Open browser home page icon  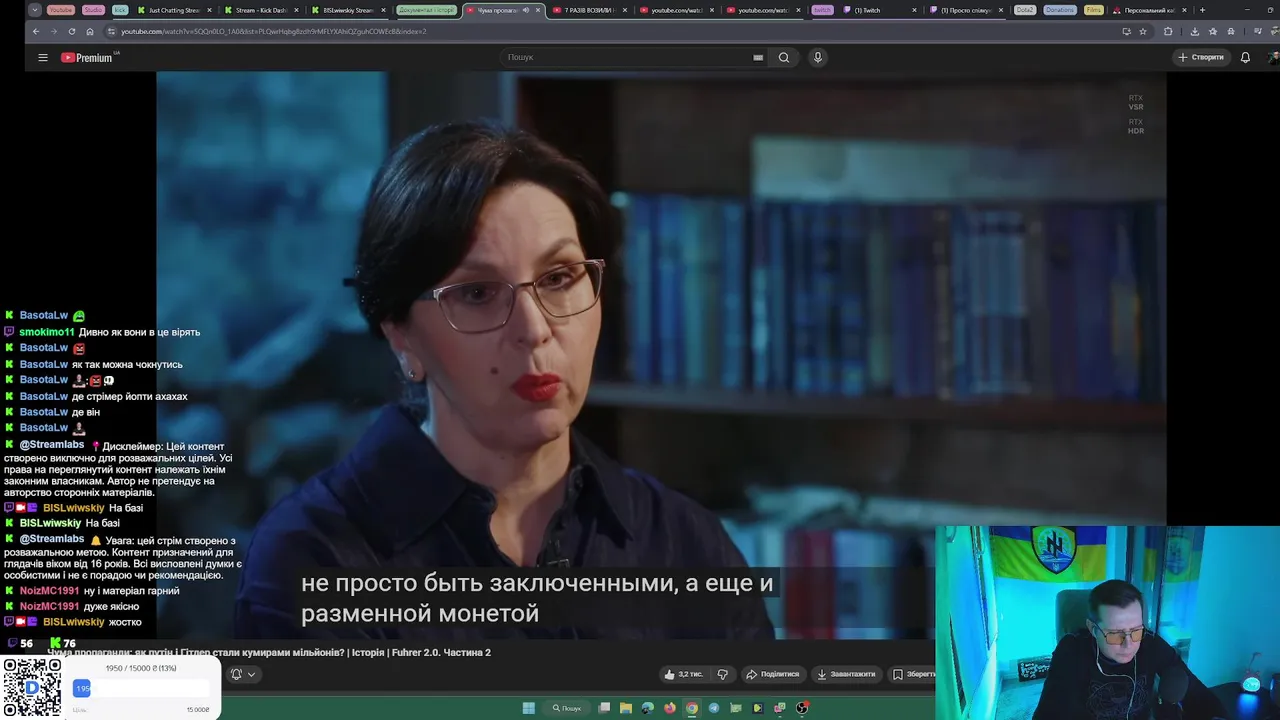89,31
